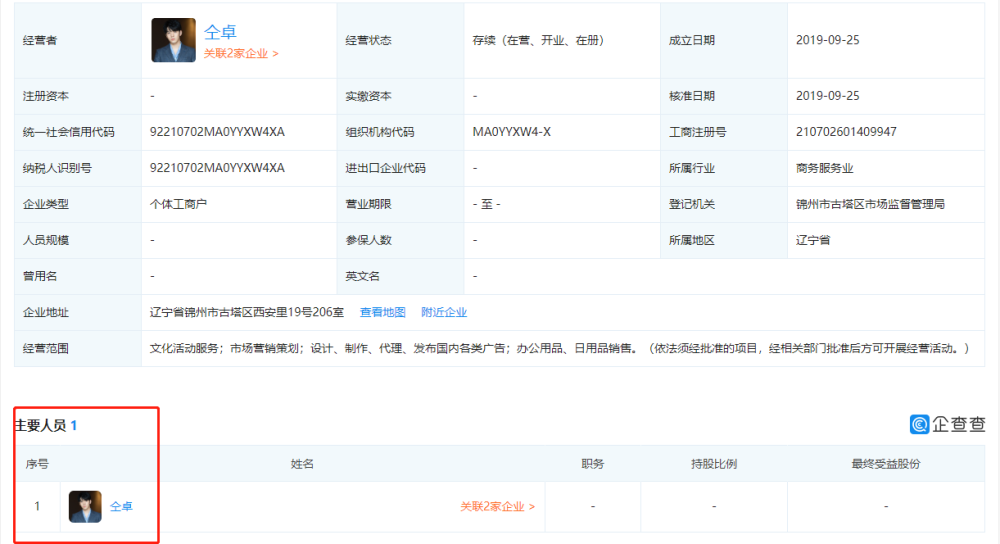The height and width of the screenshot is (544, 1000).
Task: Click 统一社会信用代码 label cell
Action: pyautogui.click(x=78, y=132)
